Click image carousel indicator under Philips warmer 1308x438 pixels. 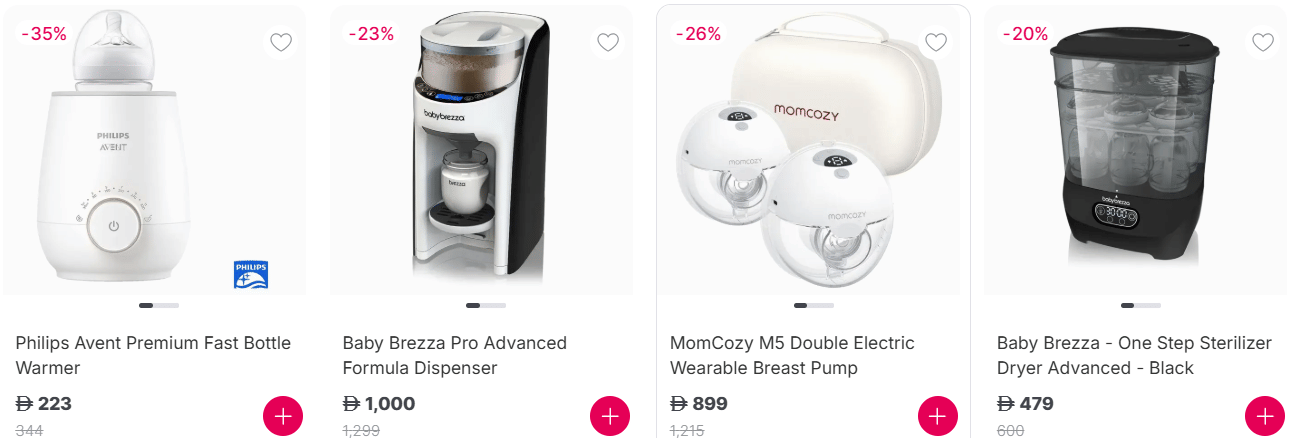click(159, 305)
